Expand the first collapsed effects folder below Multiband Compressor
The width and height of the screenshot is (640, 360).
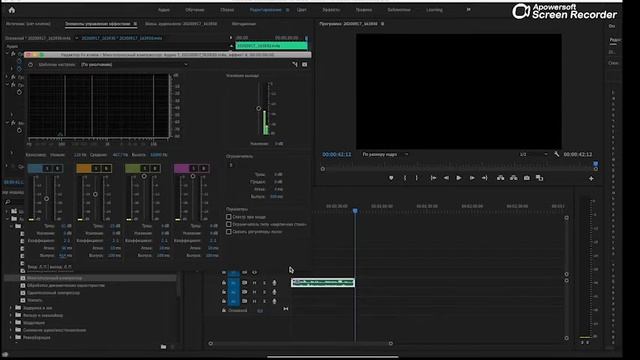tap(11, 308)
